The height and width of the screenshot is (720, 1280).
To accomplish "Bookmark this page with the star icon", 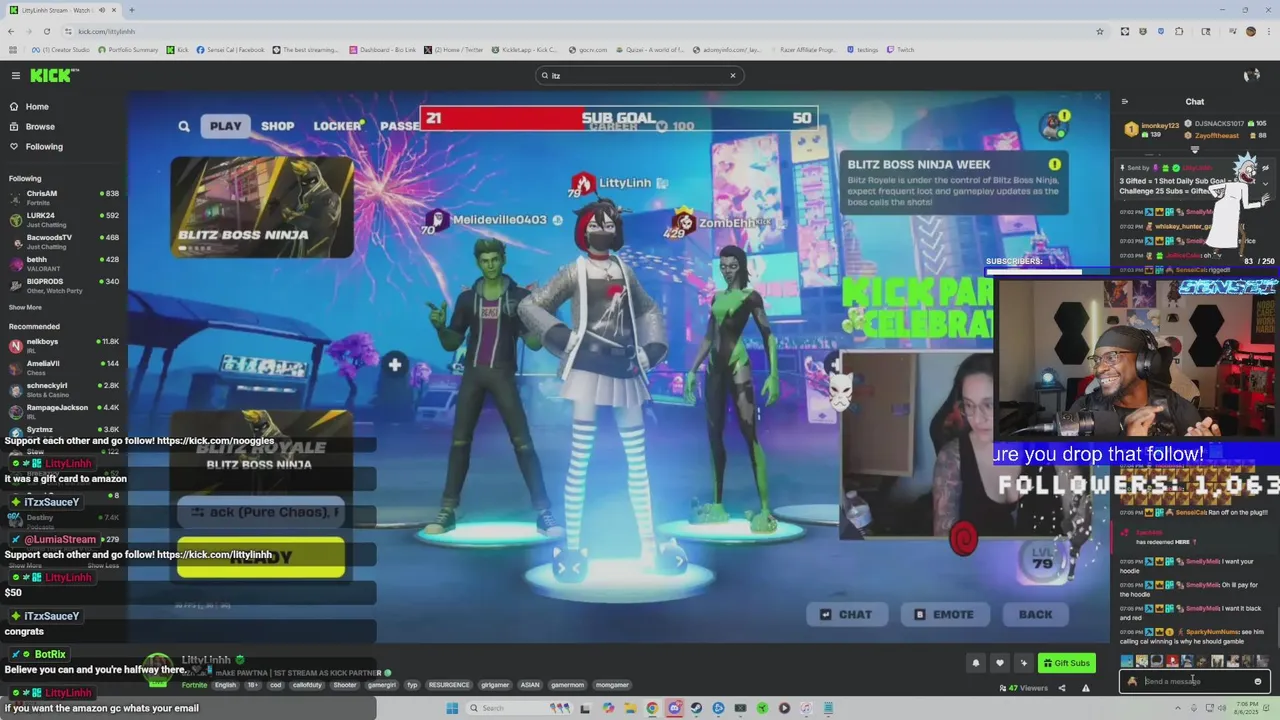I will tap(1100, 31).
